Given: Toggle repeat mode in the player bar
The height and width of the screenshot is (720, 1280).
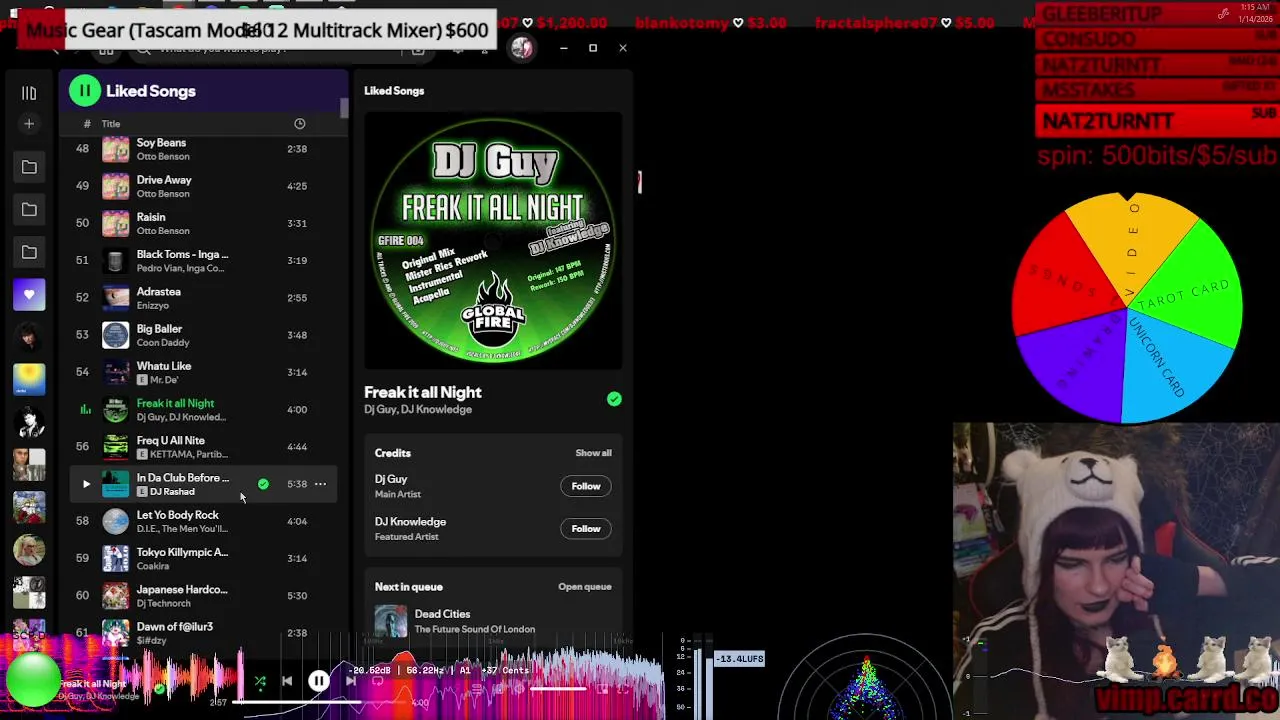Looking at the screenshot, I should (x=378, y=682).
